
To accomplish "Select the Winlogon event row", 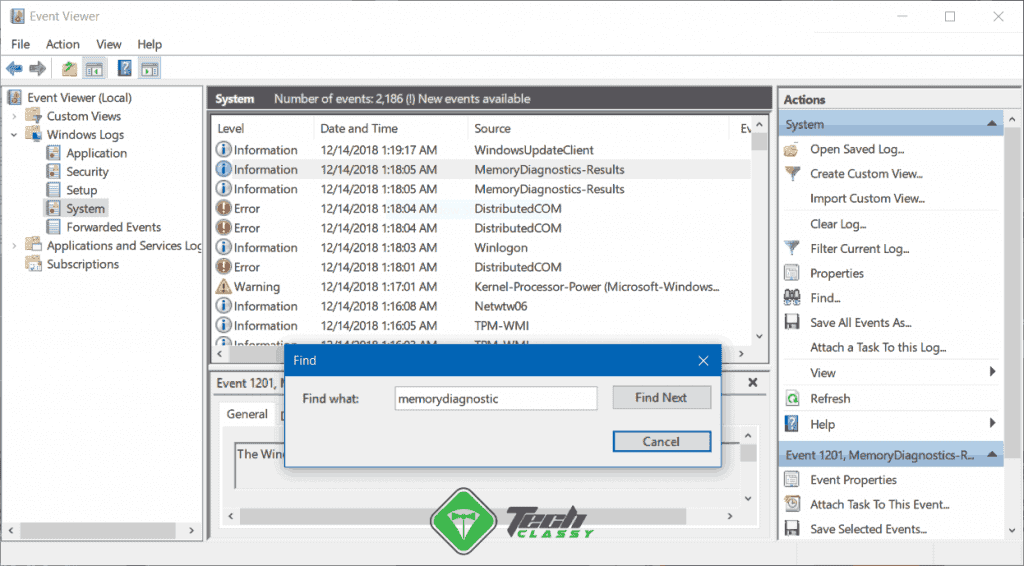I will click(x=482, y=247).
